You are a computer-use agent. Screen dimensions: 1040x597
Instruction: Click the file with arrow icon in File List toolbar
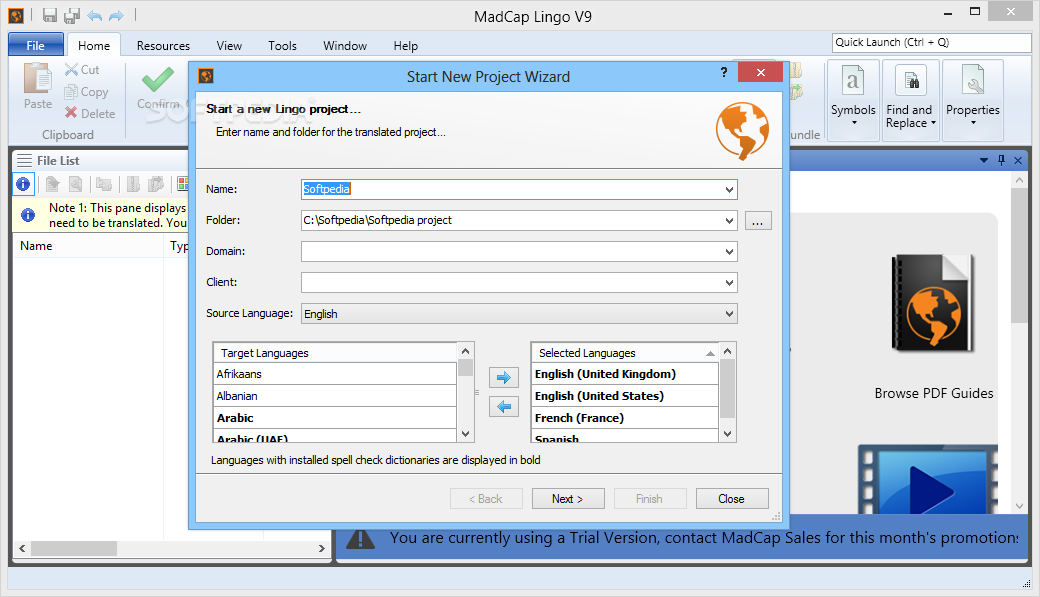pyautogui.click(x=156, y=184)
